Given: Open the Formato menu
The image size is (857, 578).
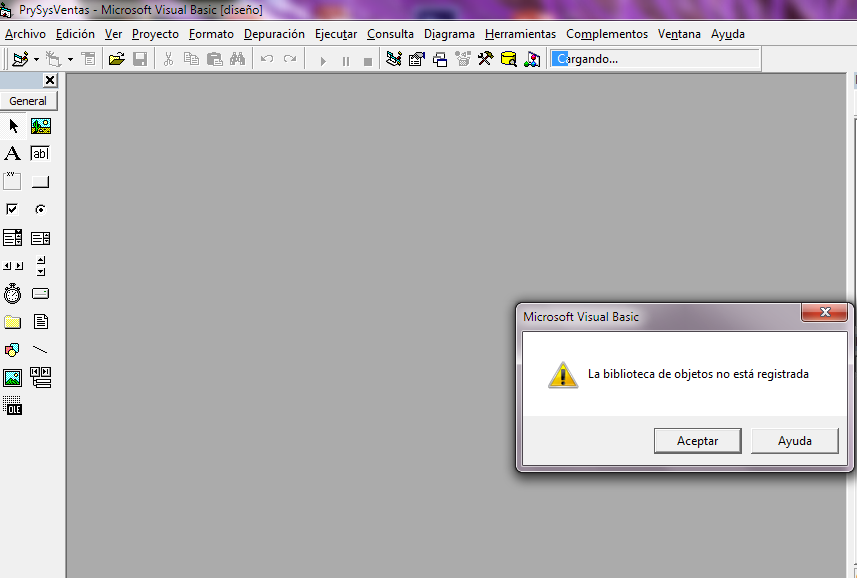Looking at the screenshot, I should pyautogui.click(x=211, y=34).
